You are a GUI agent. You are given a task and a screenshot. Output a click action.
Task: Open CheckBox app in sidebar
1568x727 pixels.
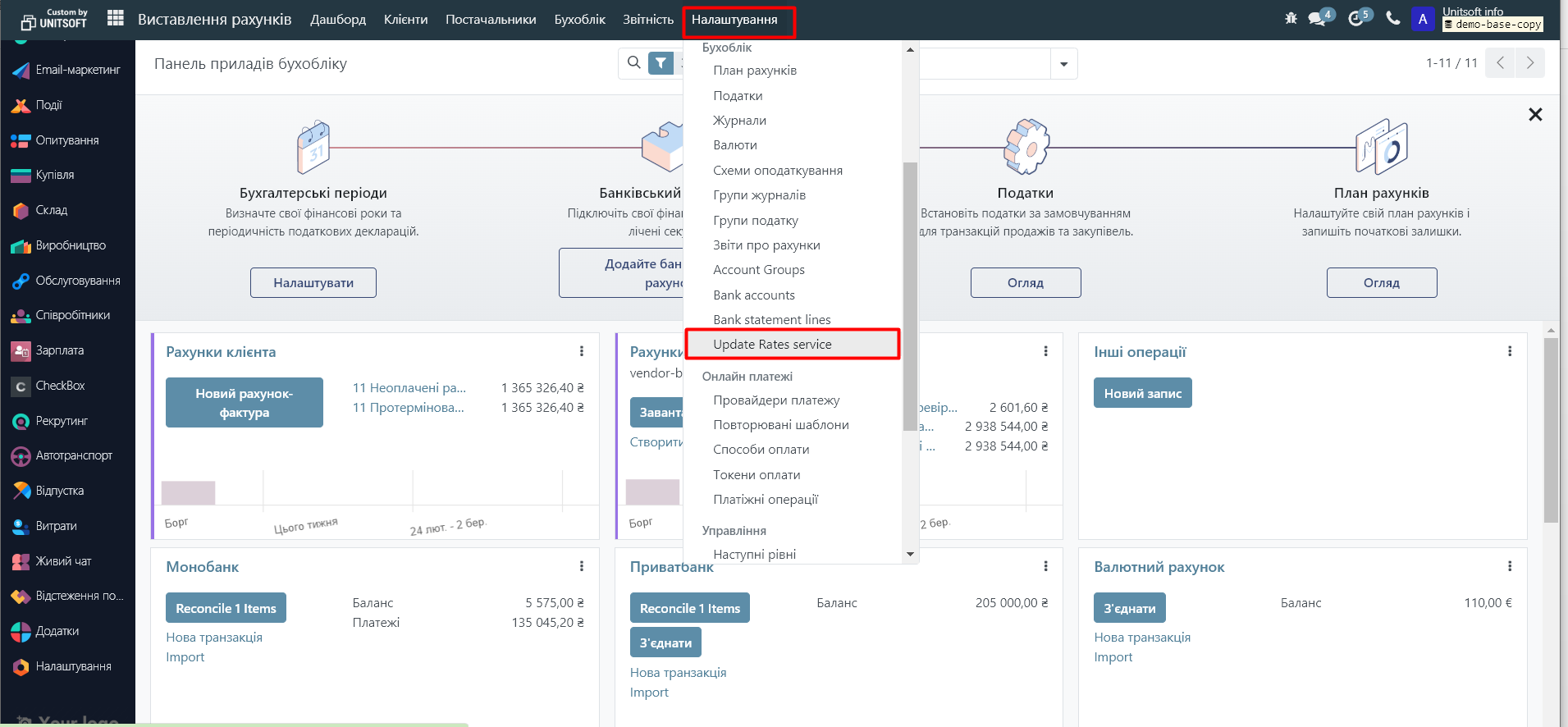(x=59, y=386)
